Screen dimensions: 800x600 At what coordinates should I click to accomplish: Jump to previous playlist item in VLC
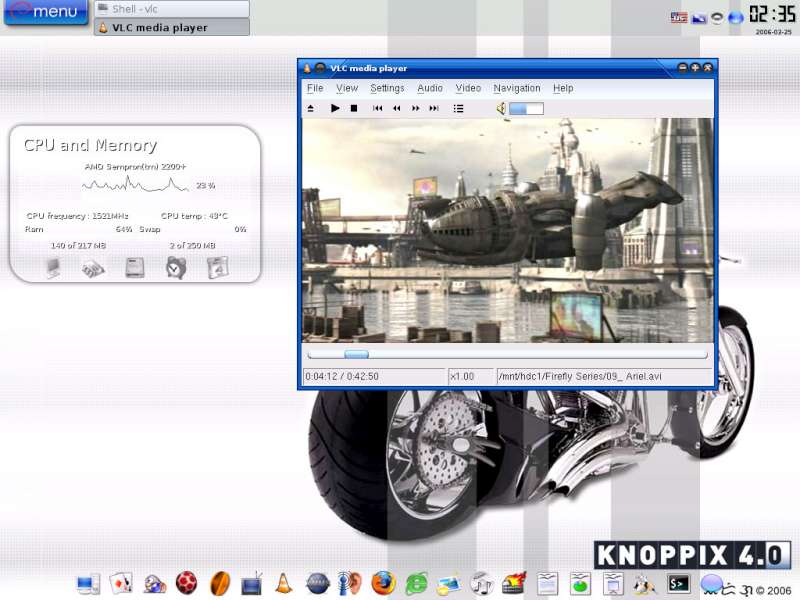click(x=378, y=108)
